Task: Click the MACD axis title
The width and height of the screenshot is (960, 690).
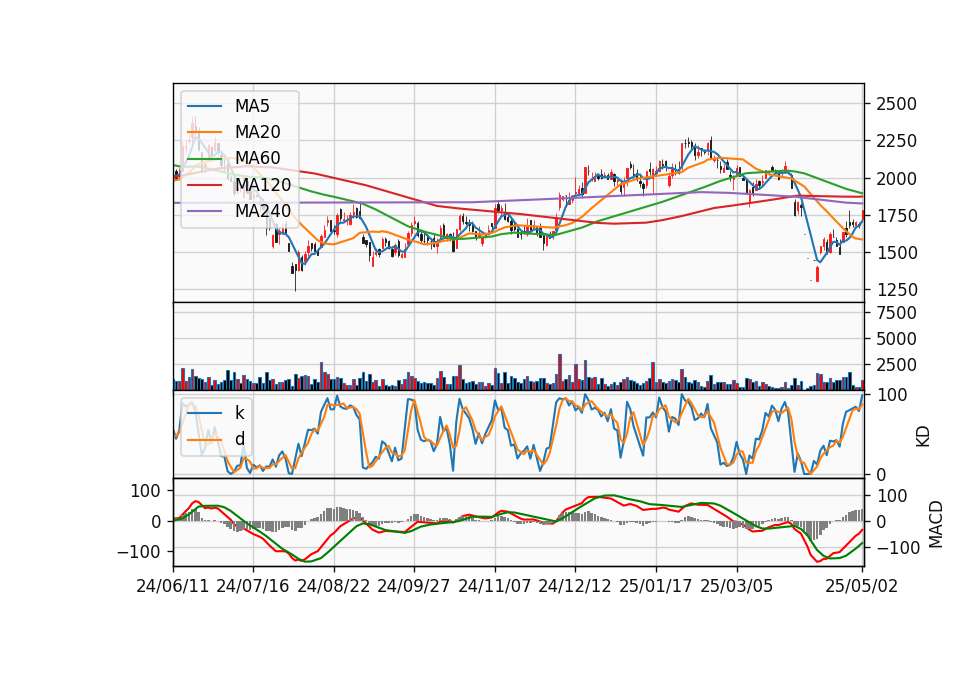Action: coord(936,524)
